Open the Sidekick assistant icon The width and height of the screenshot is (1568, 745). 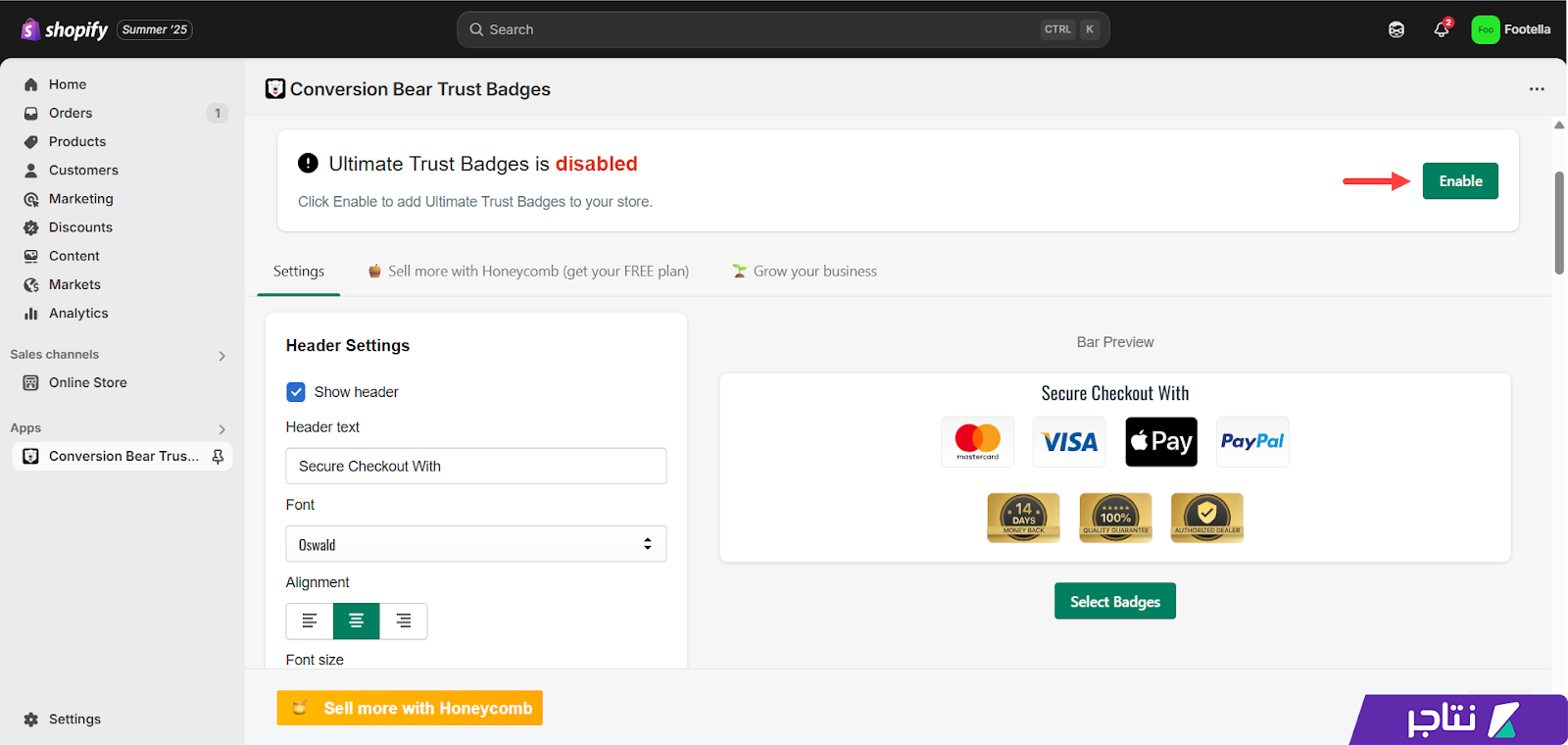click(1396, 29)
